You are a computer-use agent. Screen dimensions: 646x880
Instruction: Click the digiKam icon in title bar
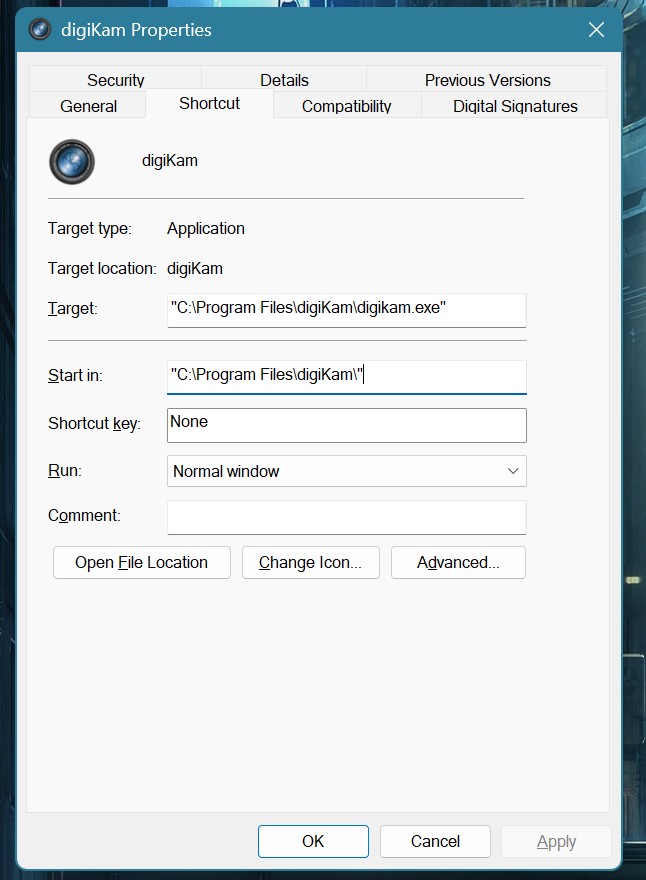[41, 30]
